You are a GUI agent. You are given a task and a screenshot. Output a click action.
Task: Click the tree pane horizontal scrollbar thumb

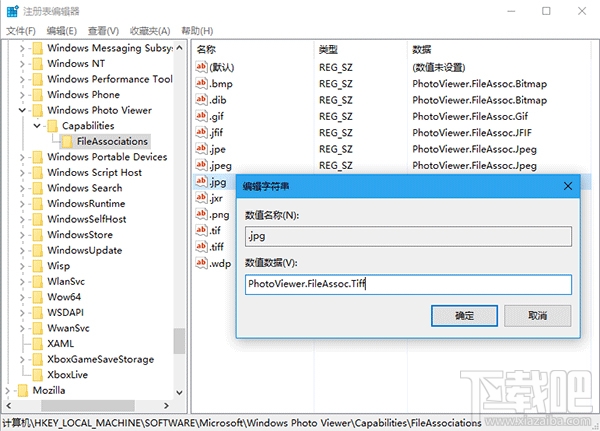[88, 405]
